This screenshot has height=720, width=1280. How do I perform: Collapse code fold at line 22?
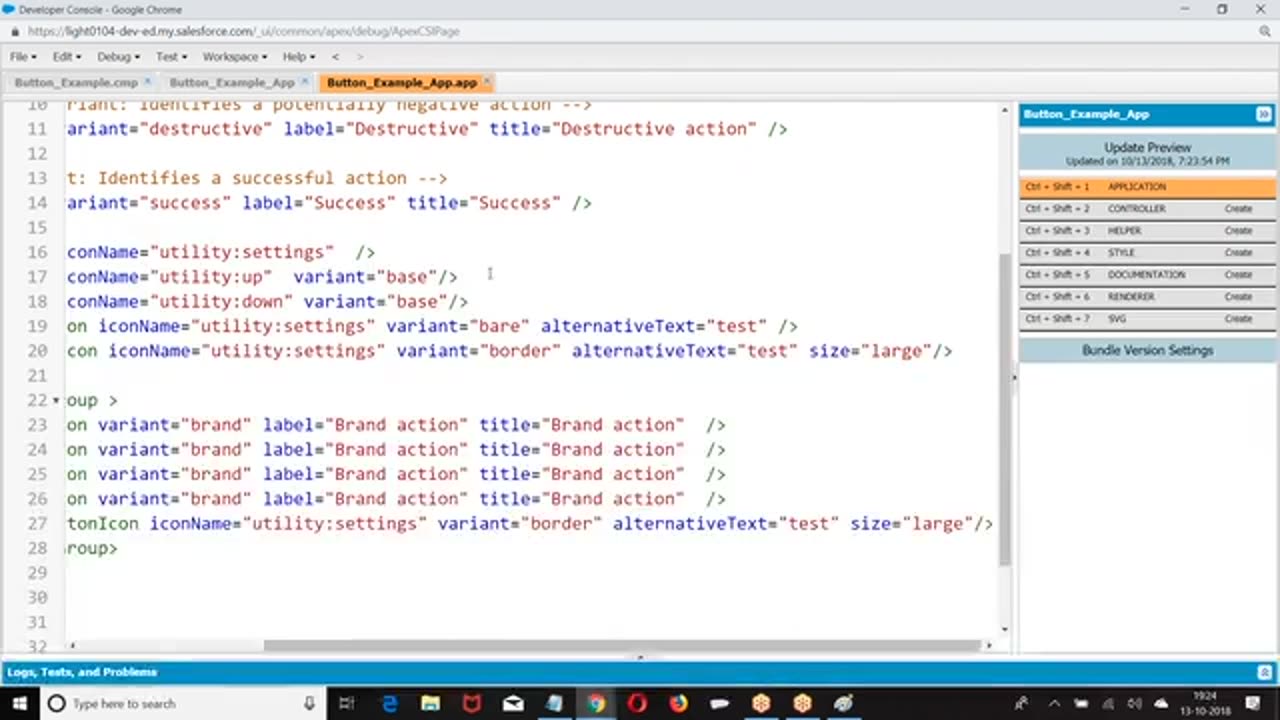click(56, 401)
